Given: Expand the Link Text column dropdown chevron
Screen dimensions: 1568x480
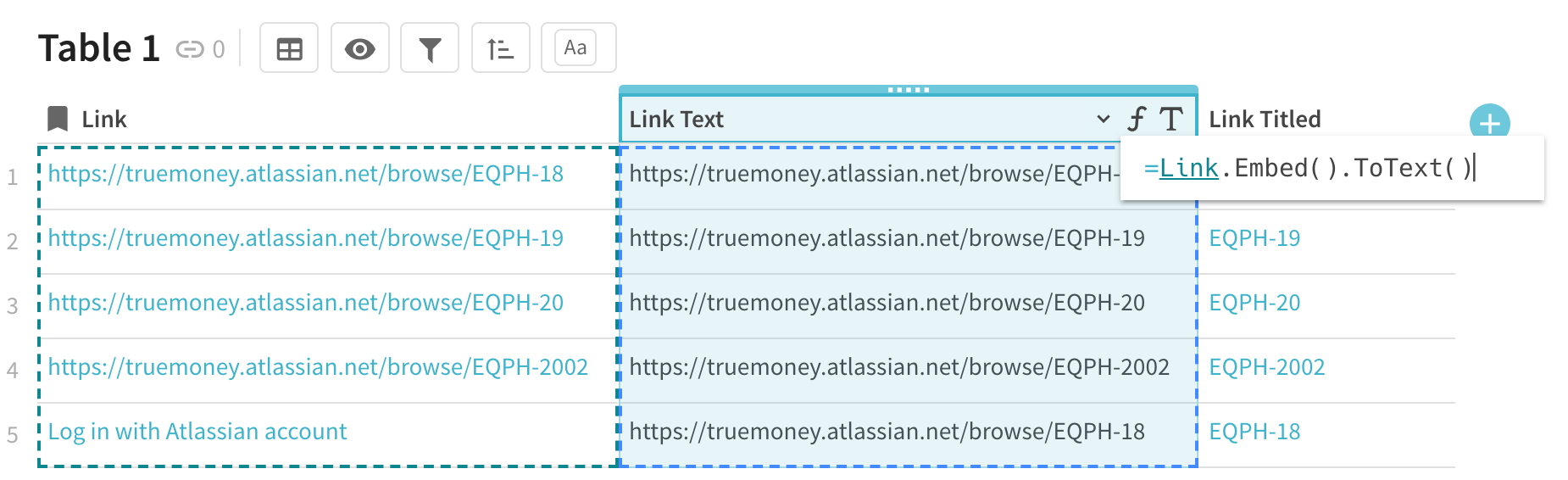Looking at the screenshot, I should click(1103, 119).
